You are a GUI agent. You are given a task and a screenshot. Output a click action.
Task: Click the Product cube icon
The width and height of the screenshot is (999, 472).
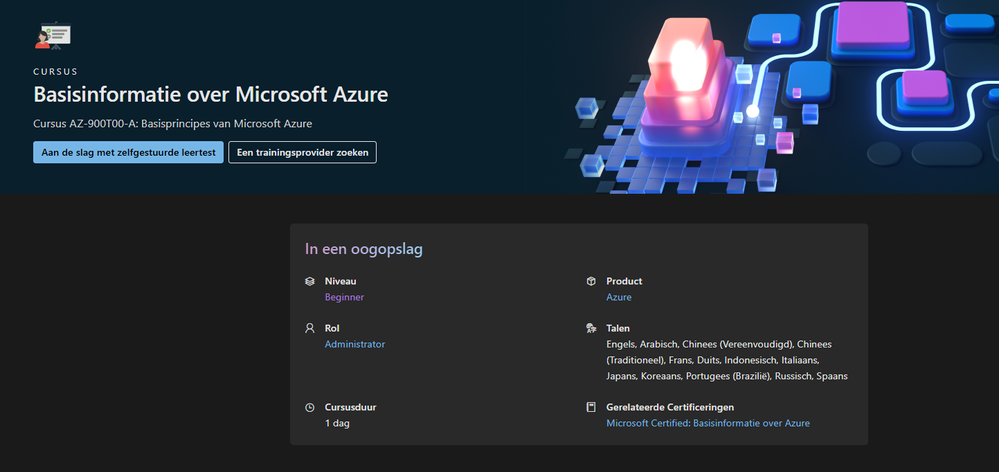(x=591, y=281)
